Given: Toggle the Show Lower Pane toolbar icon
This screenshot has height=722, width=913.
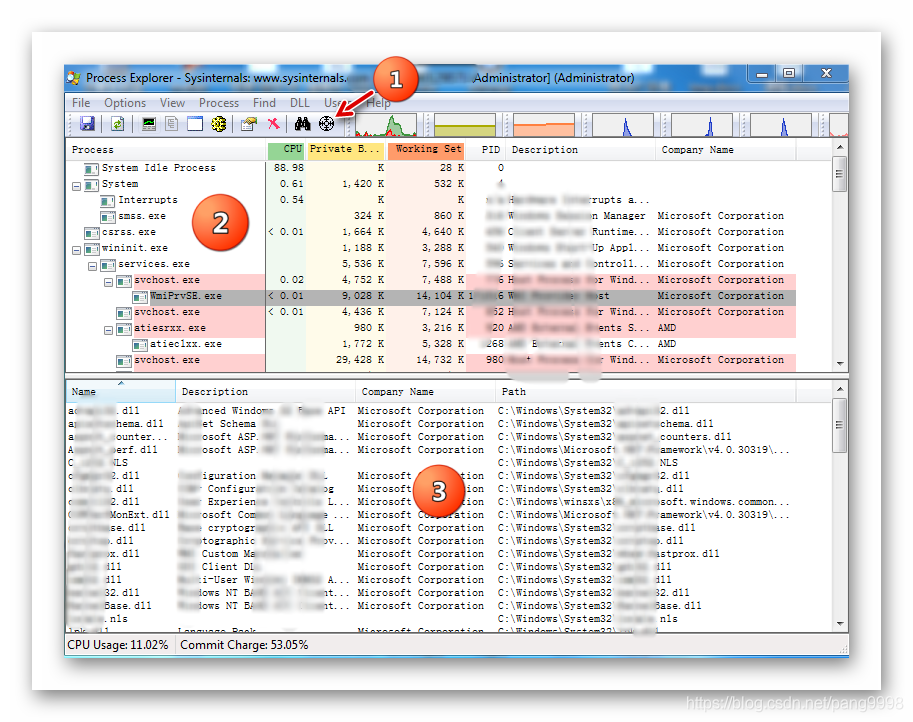Looking at the screenshot, I should pyautogui.click(x=195, y=124).
